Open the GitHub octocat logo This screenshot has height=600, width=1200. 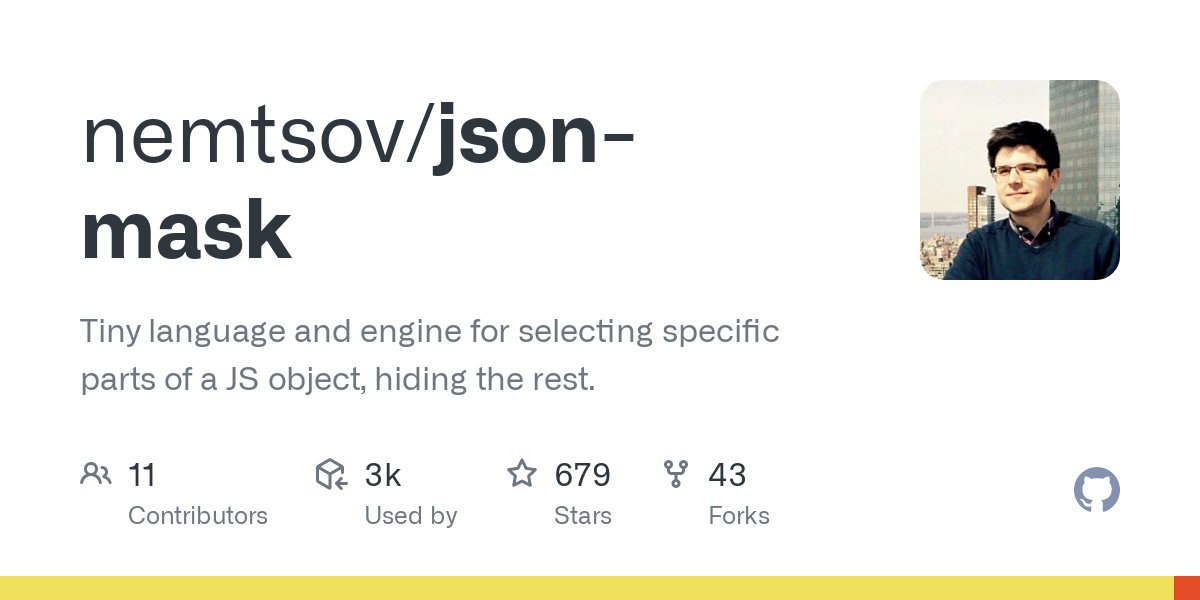1096,491
